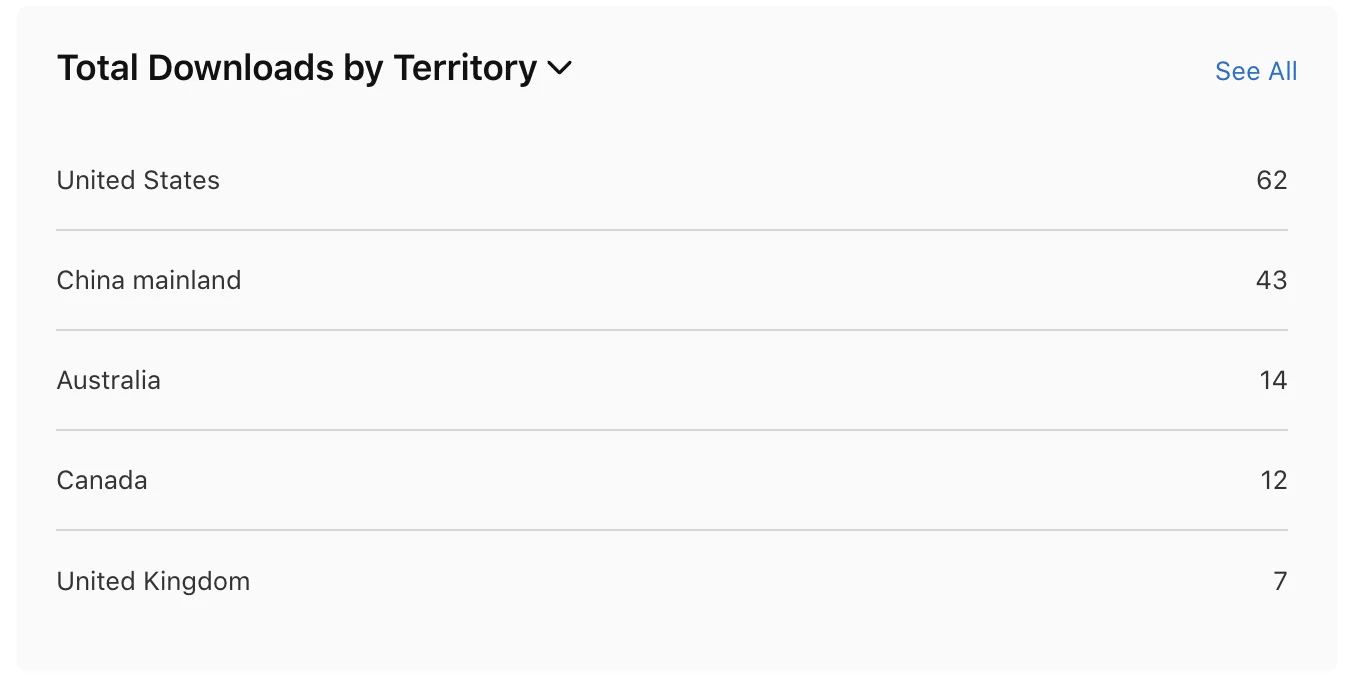Image resolution: width=1362 pixels, height=694 pixels.
Task: Expand the chevron beside Total Downloads by Territory
Action: tap(560, 69)
